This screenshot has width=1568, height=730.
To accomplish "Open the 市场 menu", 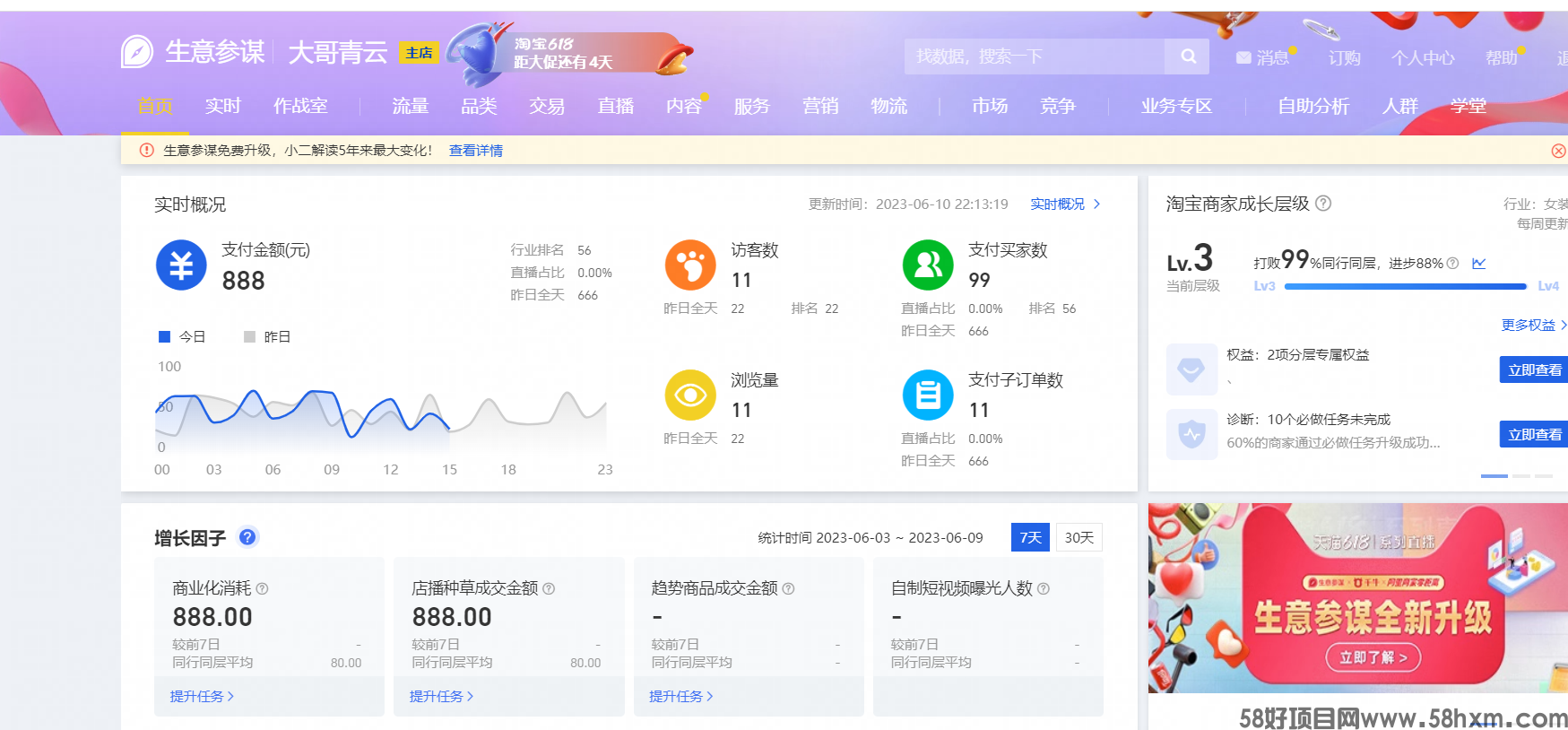I will (990, 106).
